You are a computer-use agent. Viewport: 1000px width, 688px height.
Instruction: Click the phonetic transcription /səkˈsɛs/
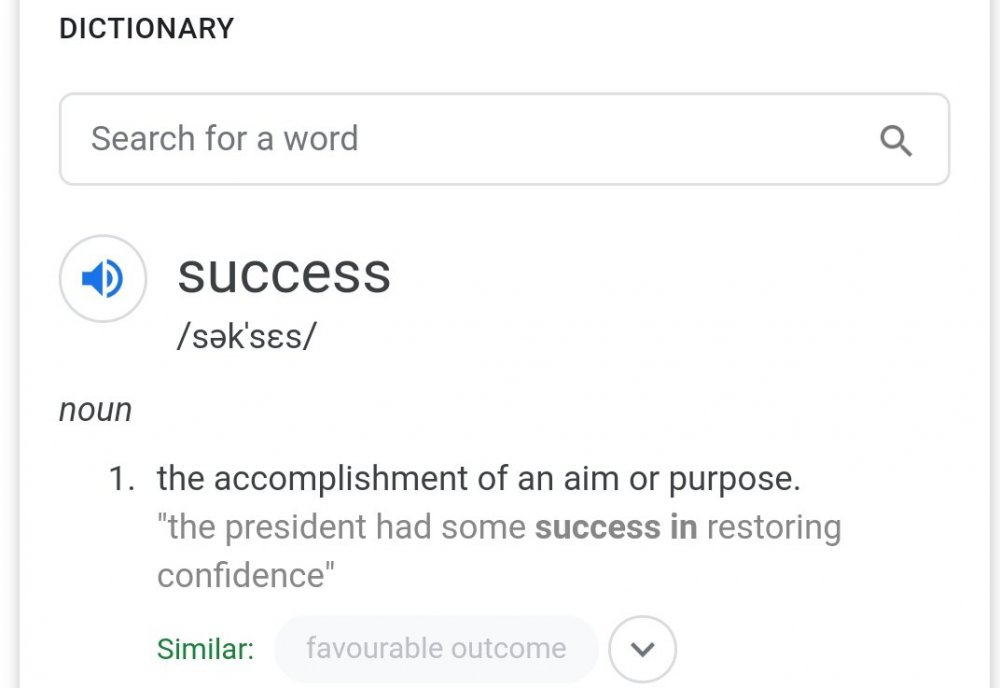click(x=246, y=336)
